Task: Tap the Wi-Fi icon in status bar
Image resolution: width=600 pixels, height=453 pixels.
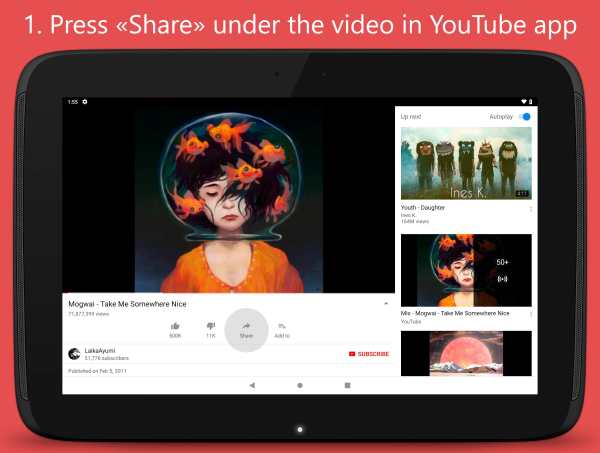Action: pos(524,102)
